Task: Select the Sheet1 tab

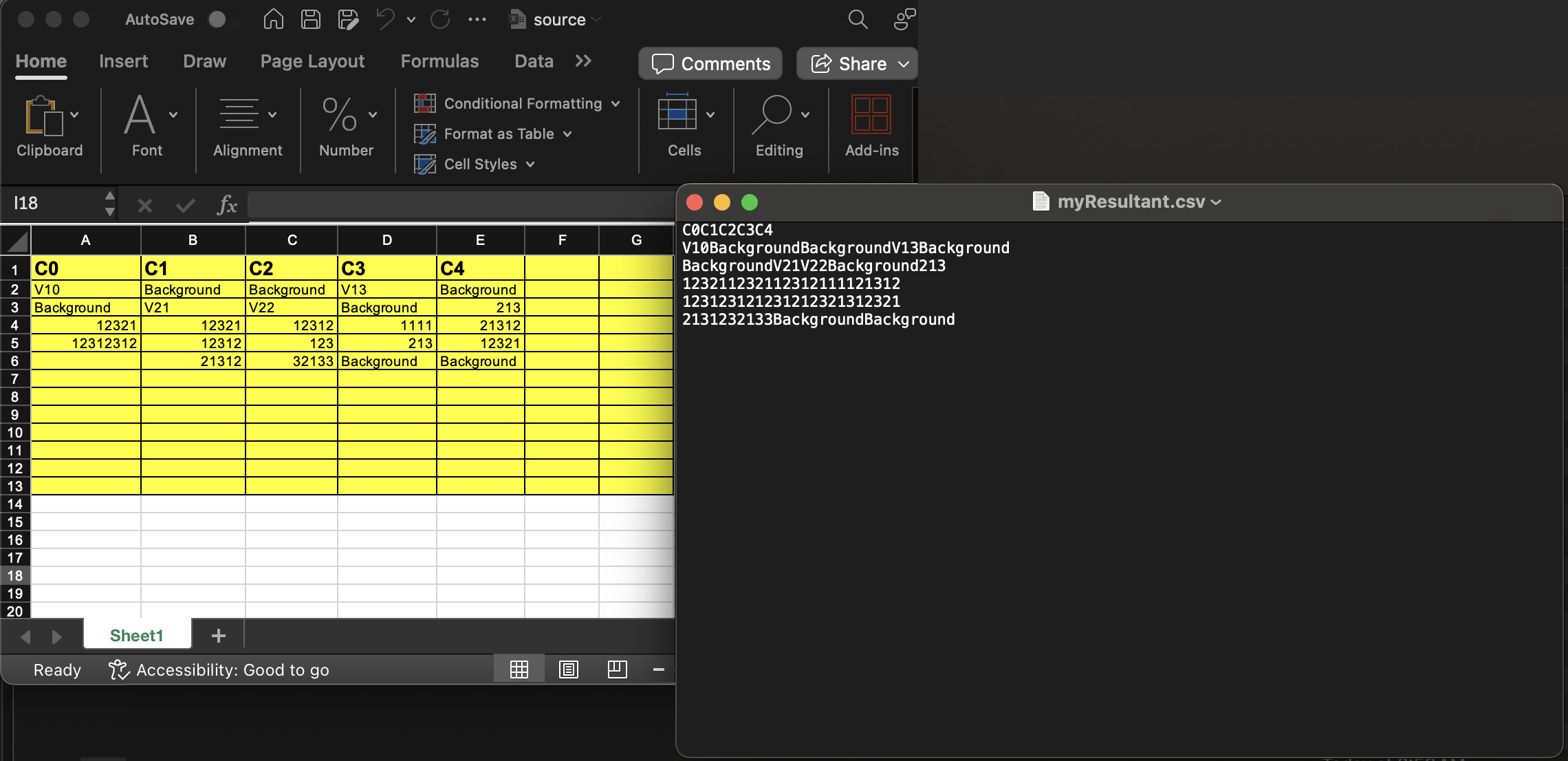Action: click(x=137, y=635)
